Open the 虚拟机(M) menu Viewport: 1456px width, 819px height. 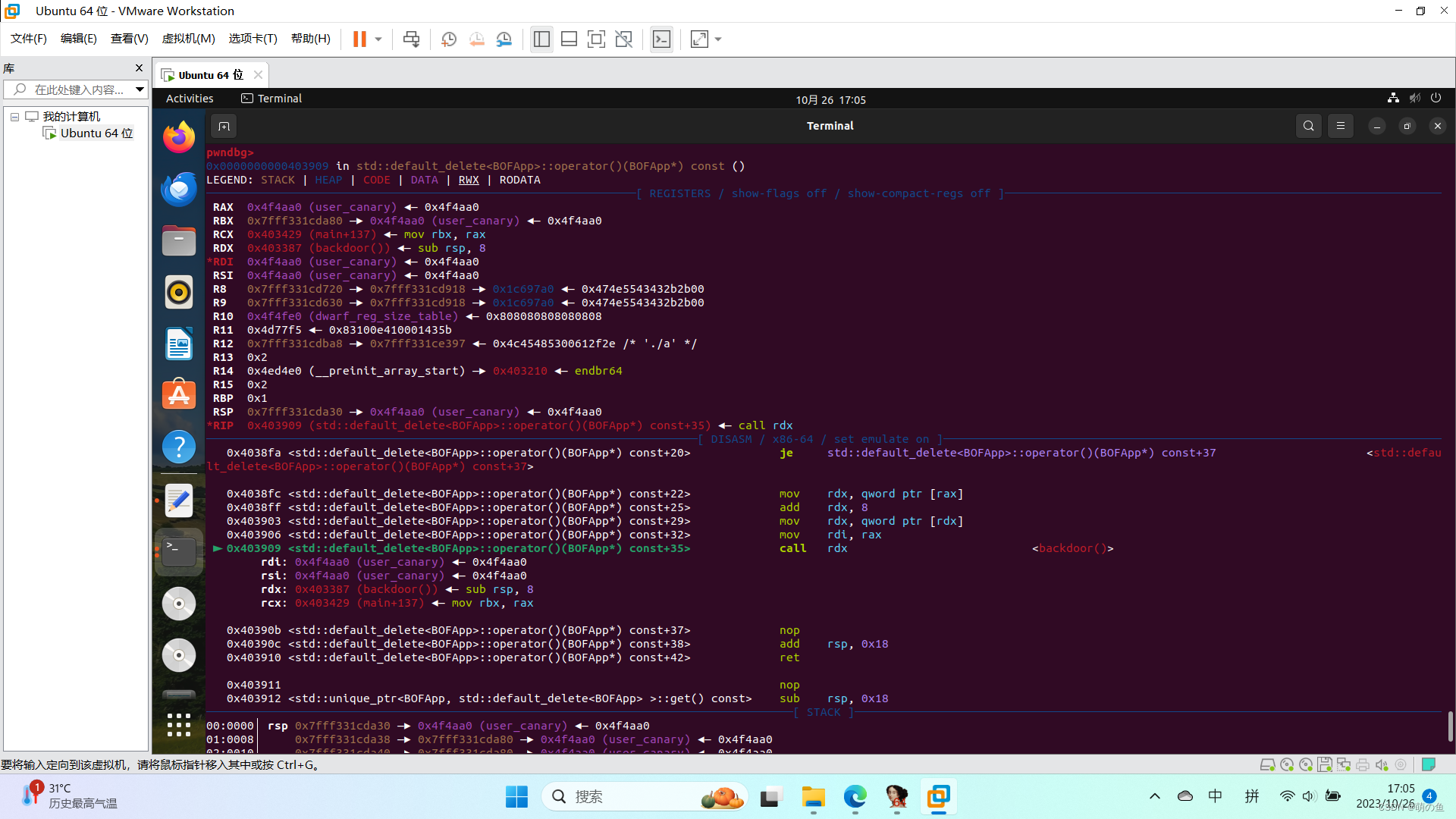point(188,39)
